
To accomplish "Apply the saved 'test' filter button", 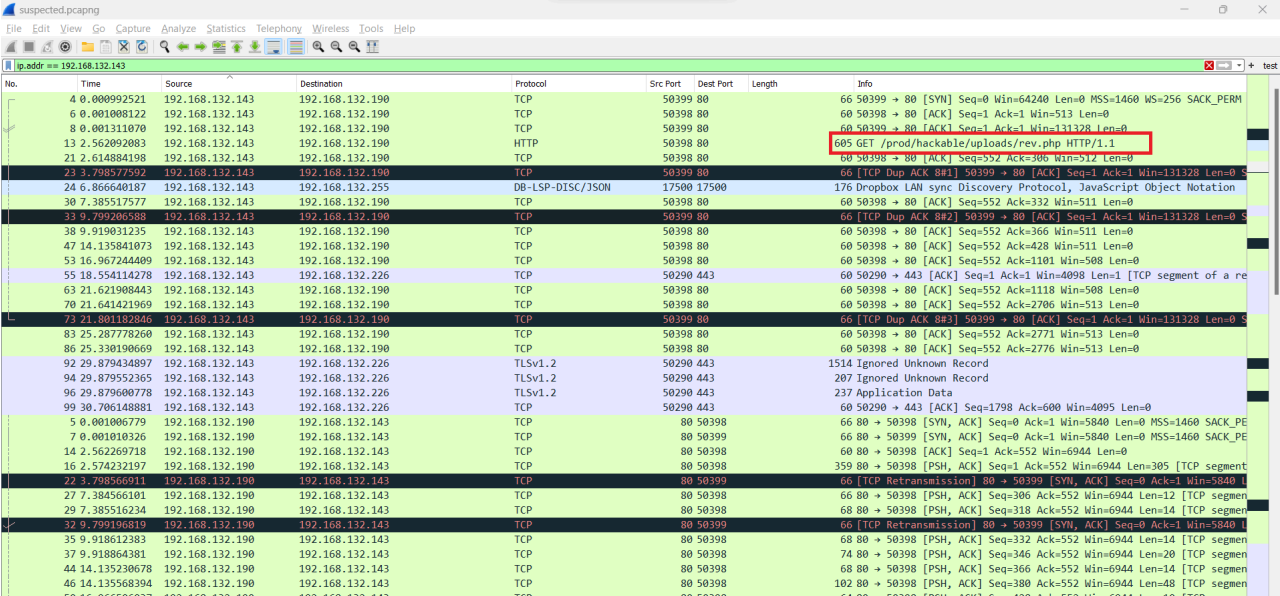I will [1269, 65].
